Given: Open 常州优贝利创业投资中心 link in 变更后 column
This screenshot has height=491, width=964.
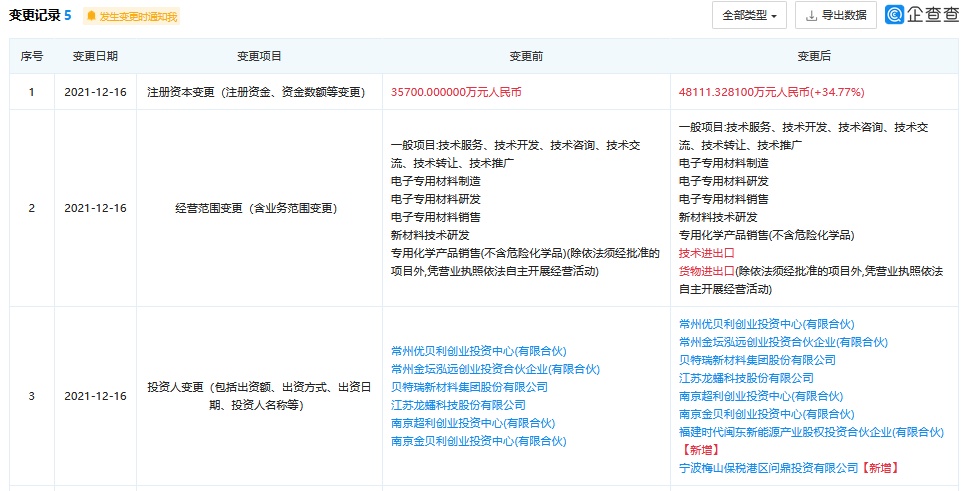Looking at the screenshot, I should pos(767,324).
